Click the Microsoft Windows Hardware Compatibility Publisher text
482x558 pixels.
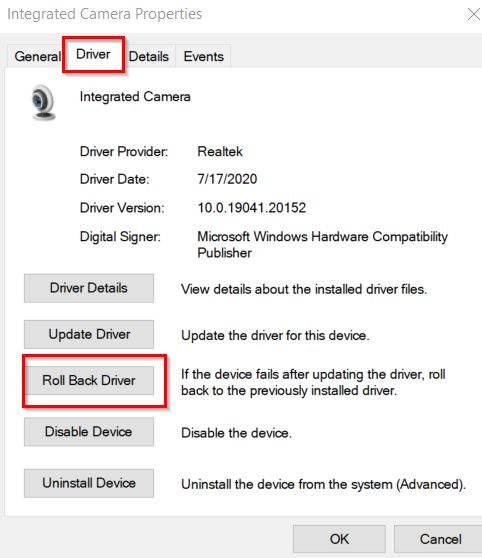[323, 245]
